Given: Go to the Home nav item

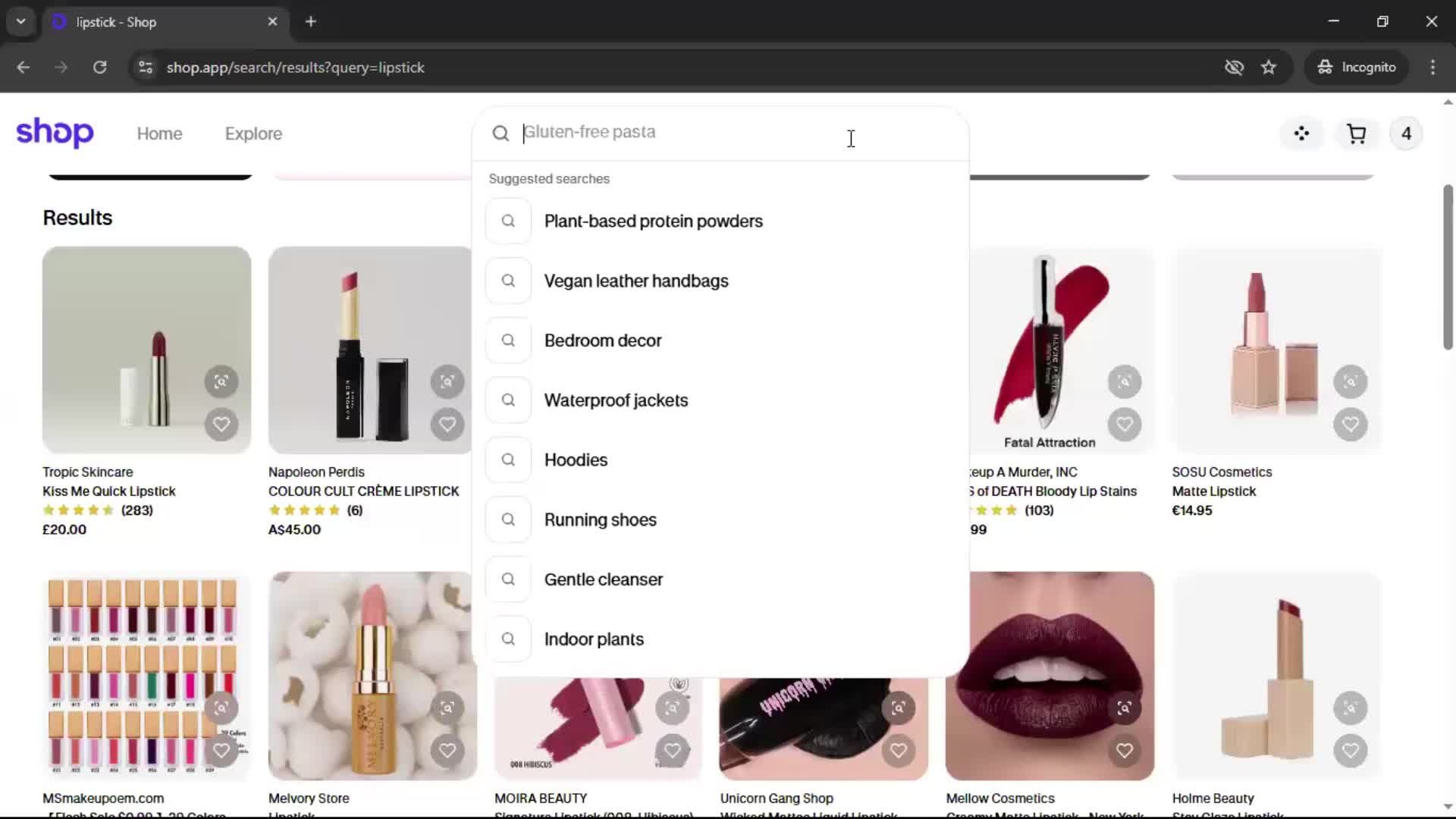Looking at the screenshot, I should click(x=159, y=134).
